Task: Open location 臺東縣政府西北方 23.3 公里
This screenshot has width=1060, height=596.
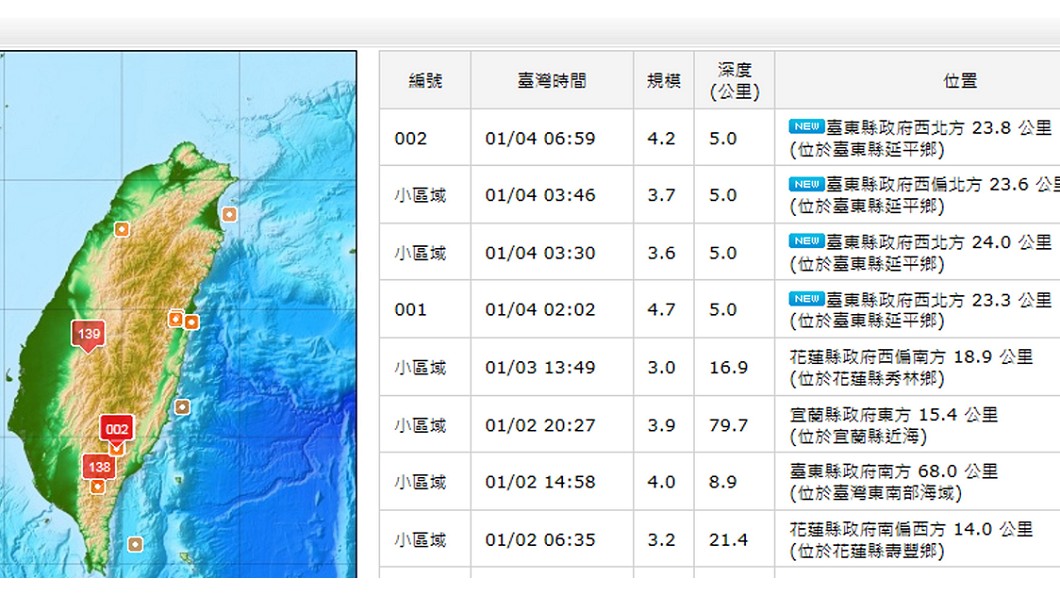Action: click(x=939, y=299)
